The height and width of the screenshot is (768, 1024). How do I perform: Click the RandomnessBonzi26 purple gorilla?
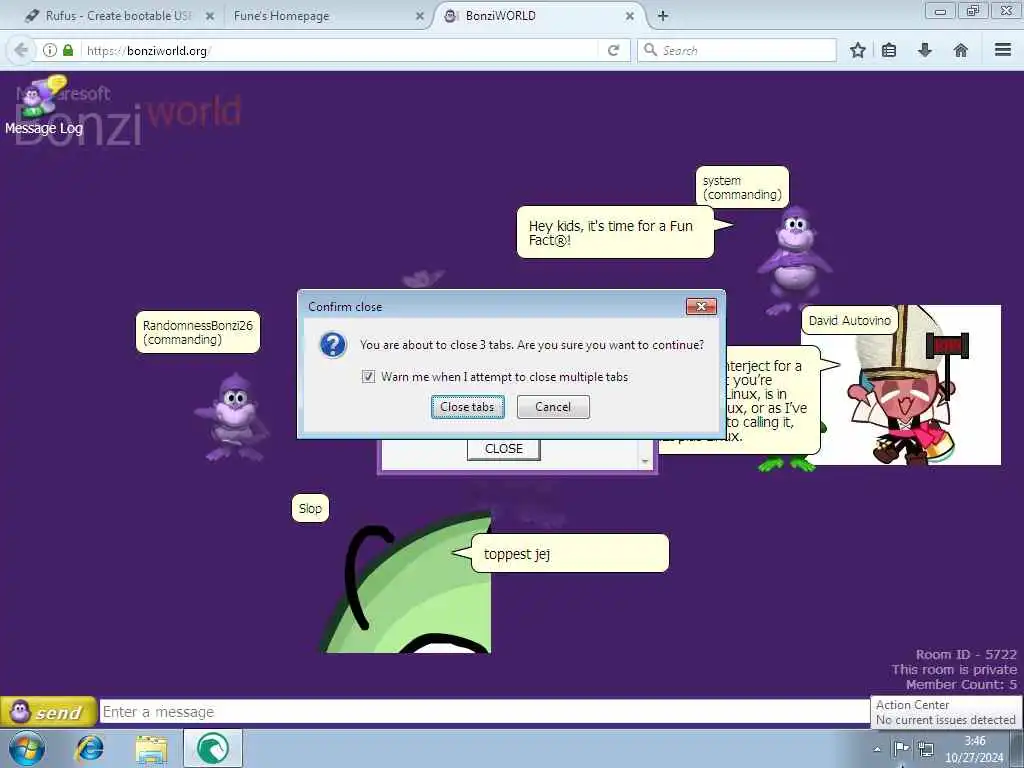[232, 418]
